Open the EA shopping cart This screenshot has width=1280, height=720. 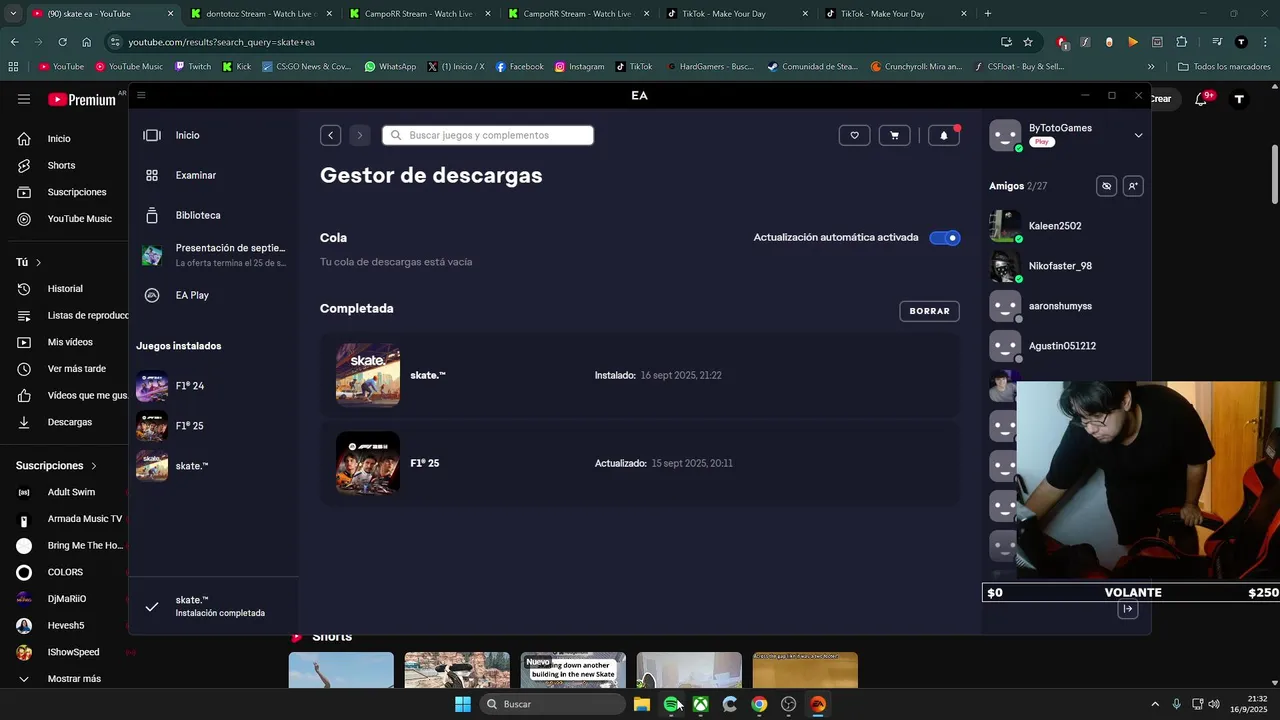tap(894, 136)
